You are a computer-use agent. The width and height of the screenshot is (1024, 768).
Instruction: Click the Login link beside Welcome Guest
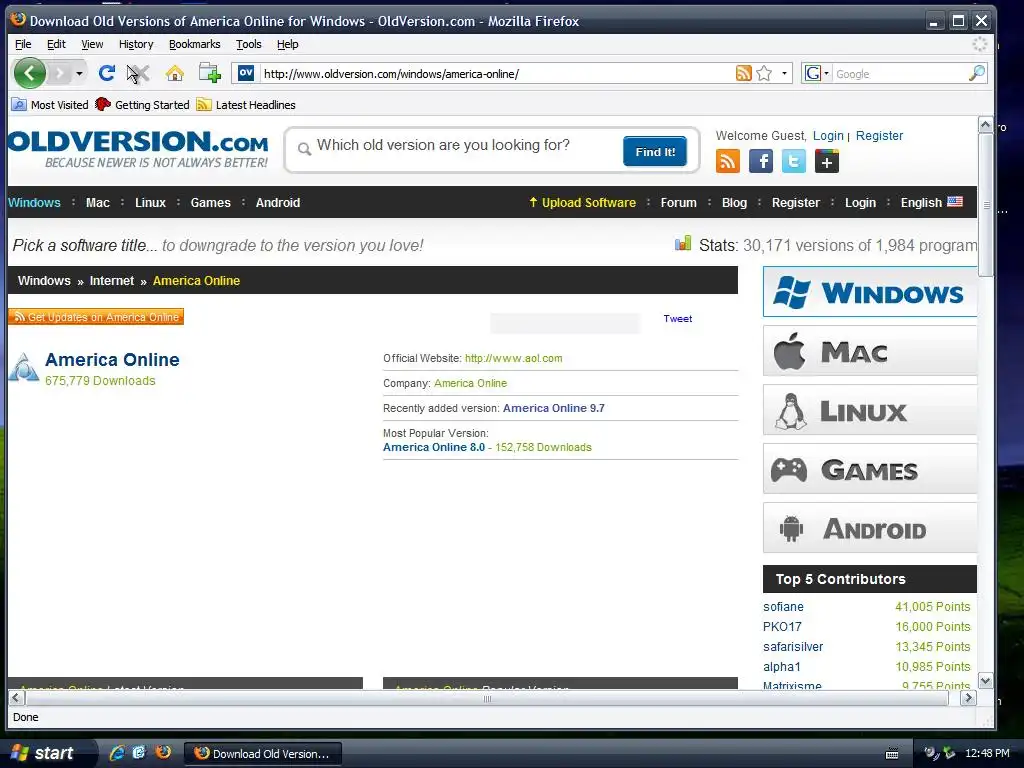[828, 136]
